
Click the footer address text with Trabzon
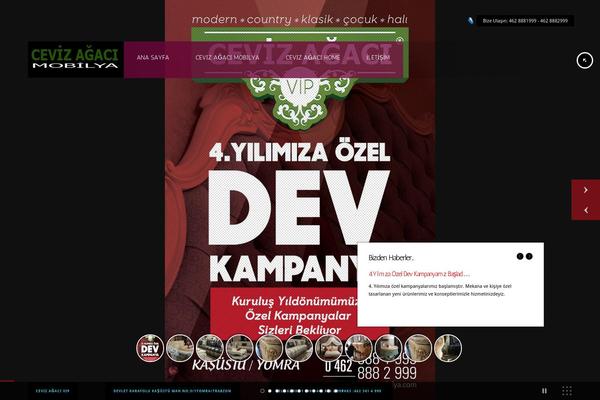click(172, 391)
